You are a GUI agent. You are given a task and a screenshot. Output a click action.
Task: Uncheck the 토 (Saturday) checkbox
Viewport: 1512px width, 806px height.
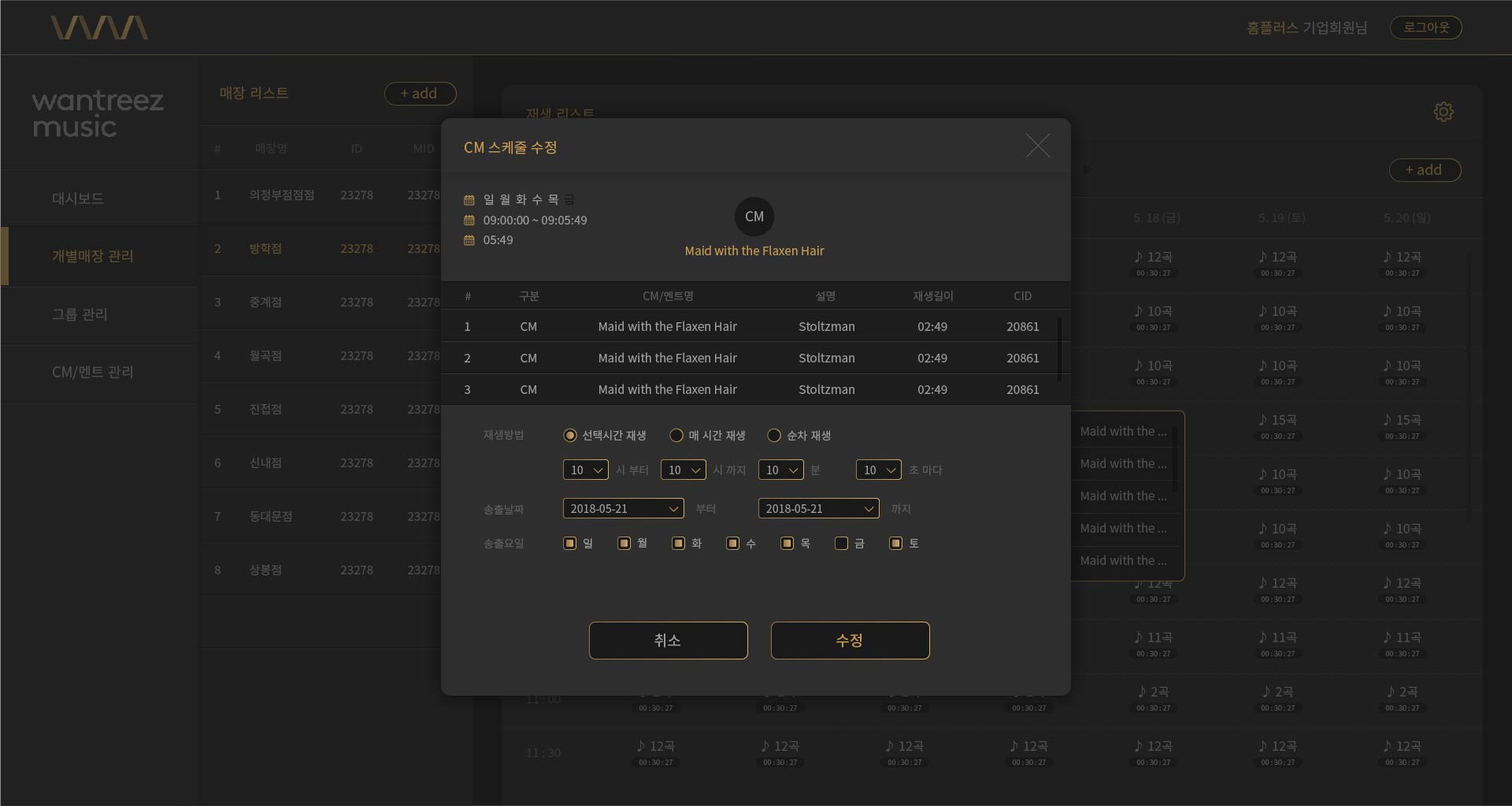click(x=895, y=544)
